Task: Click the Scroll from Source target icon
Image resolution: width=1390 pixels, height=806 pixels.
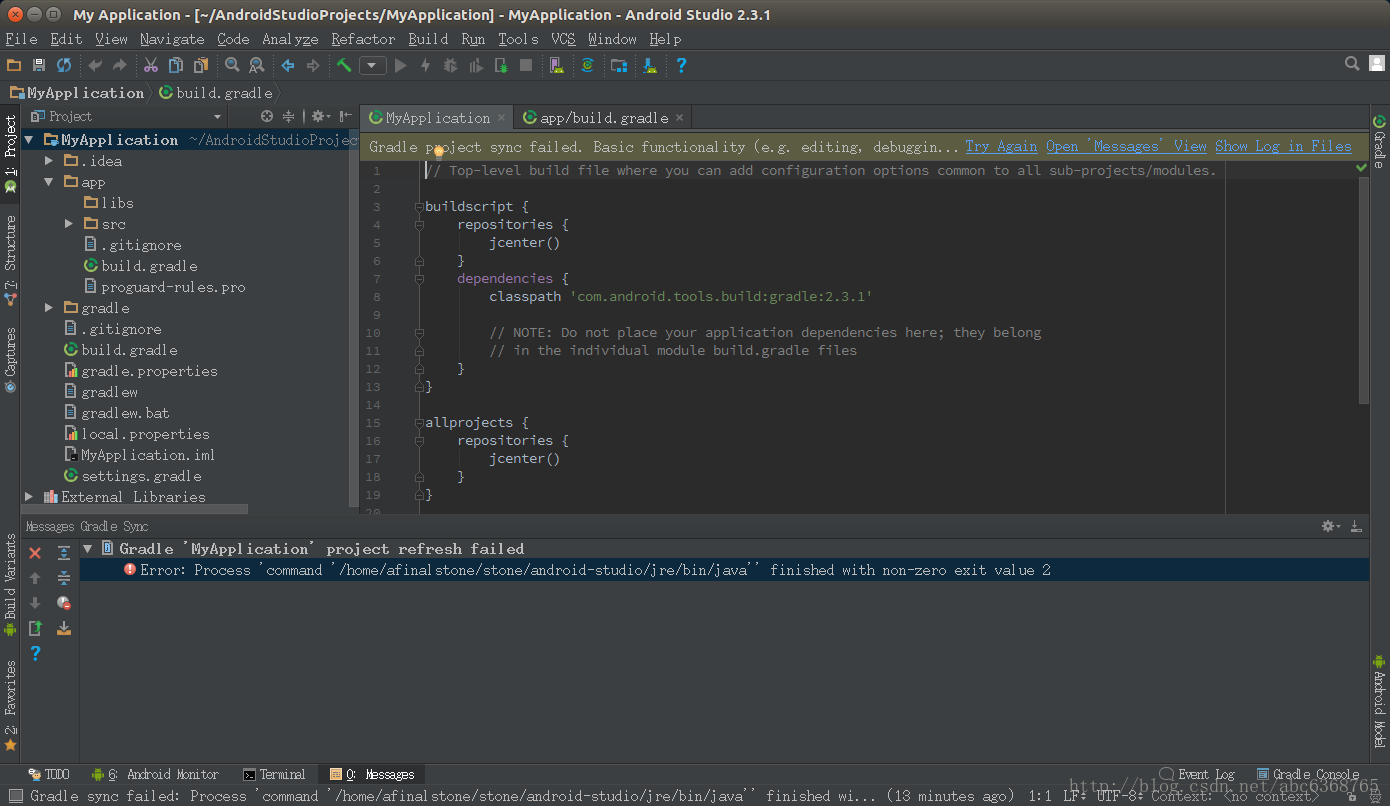Action: 267,116
